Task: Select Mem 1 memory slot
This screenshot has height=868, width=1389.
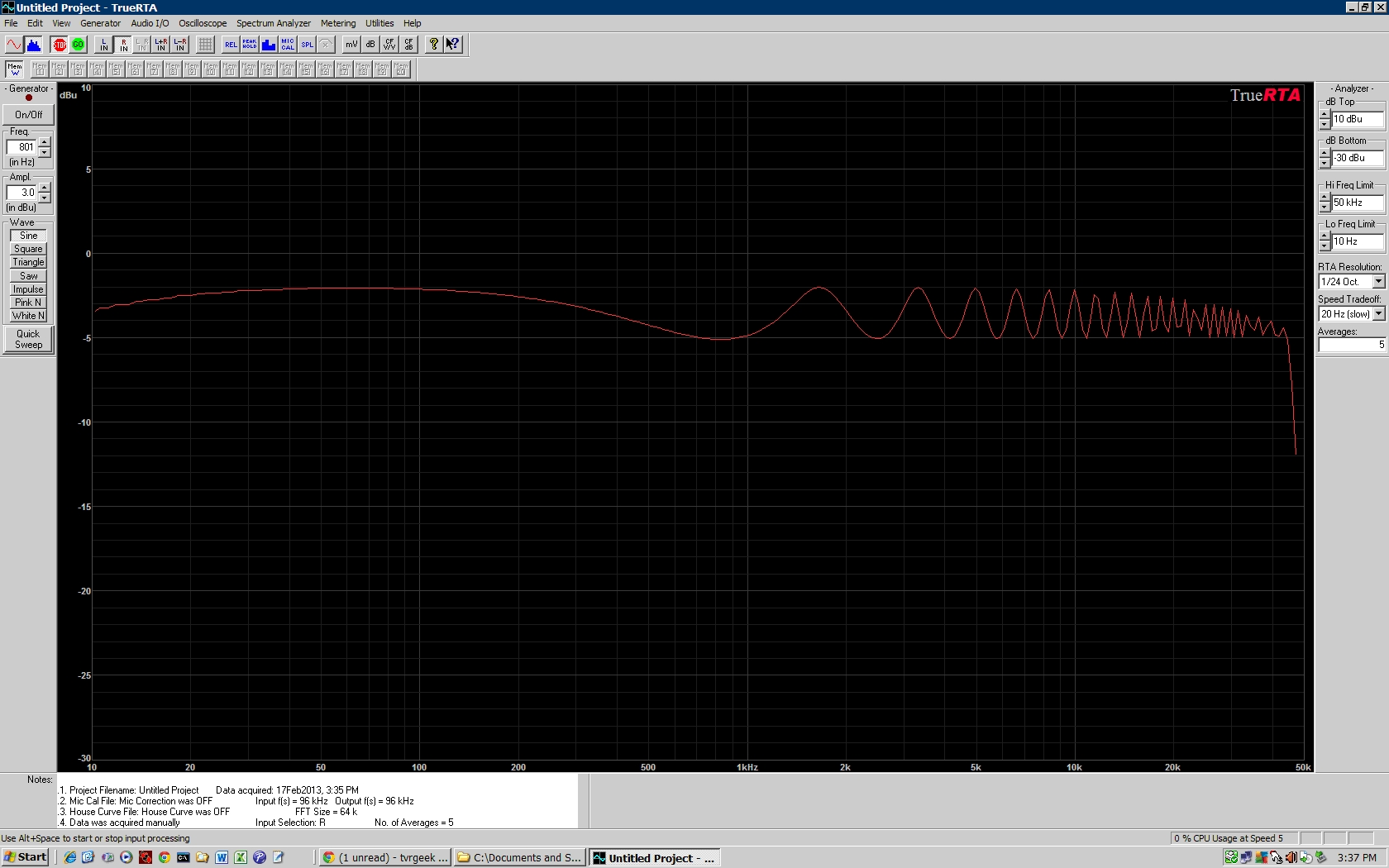Action: [40, 69]
